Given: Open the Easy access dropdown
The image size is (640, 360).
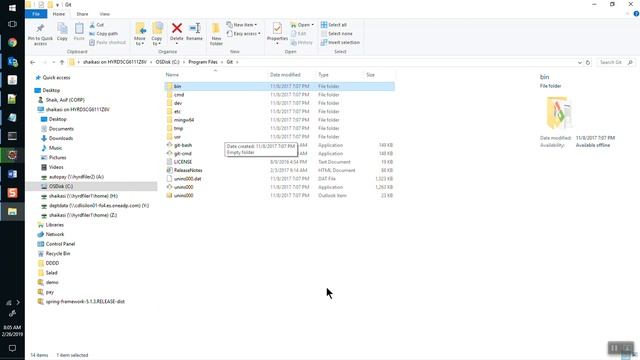Looking at the screenshot, I should click(243, 33).
